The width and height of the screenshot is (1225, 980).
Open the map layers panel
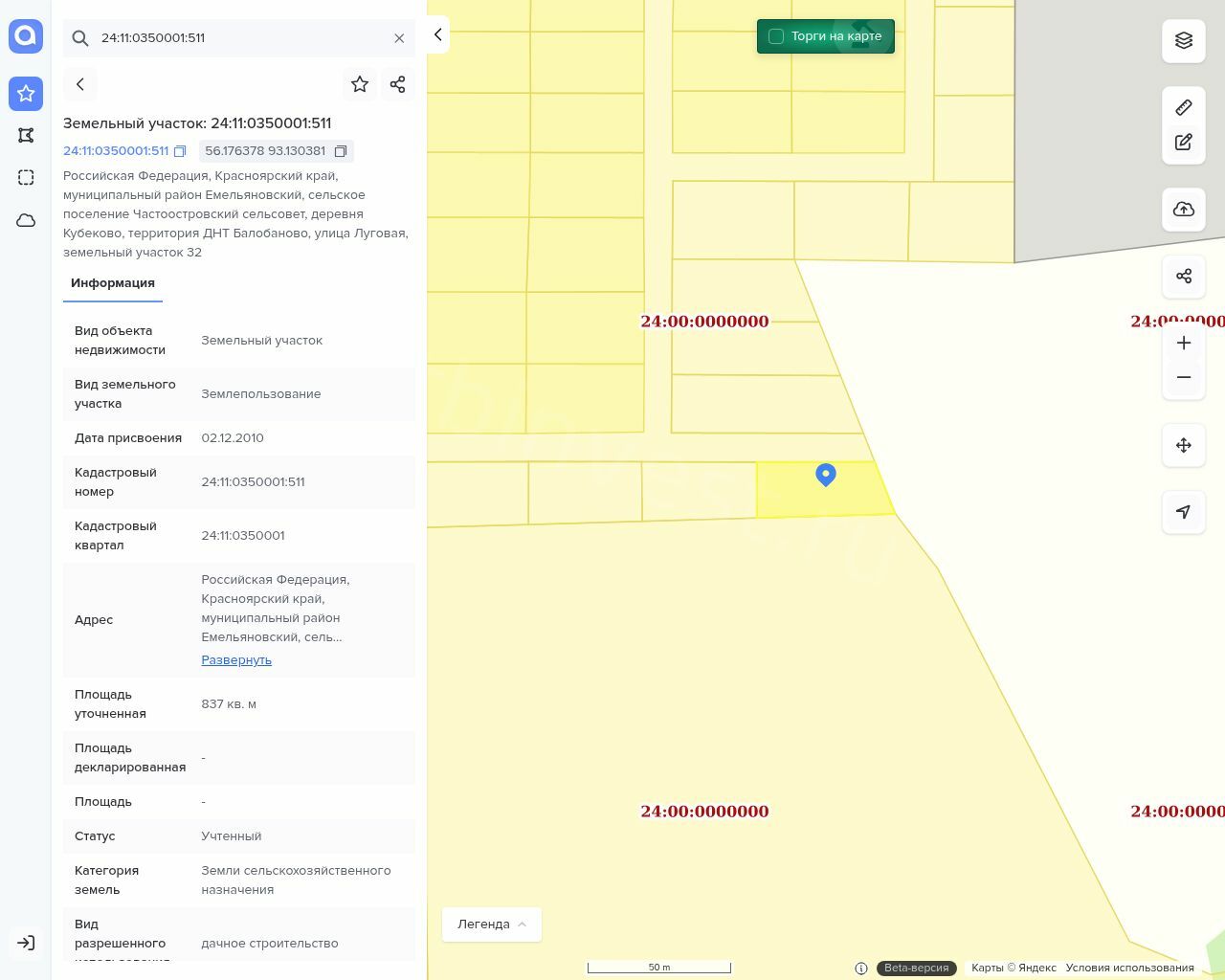tap(1184, 40)
